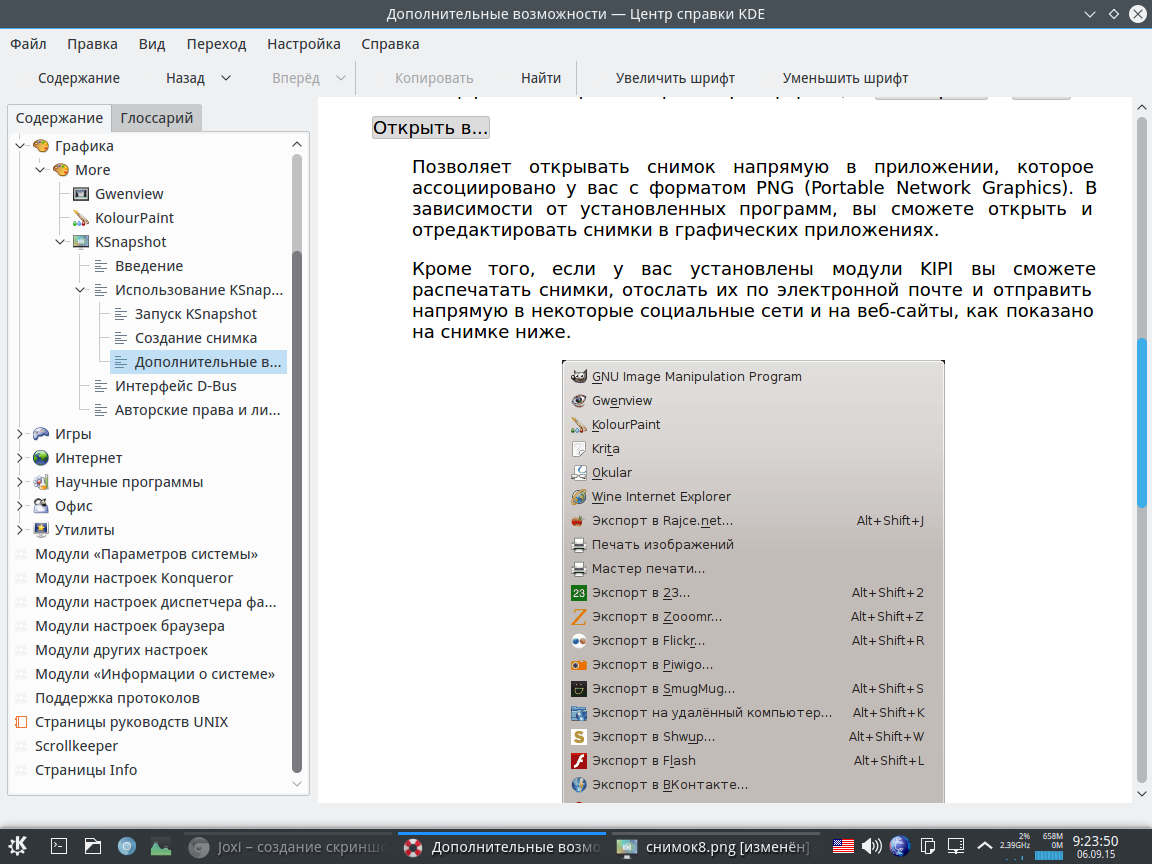Collapse the KSnapshot tree node
Screen dimensions: 1152x864
point(61,242)
